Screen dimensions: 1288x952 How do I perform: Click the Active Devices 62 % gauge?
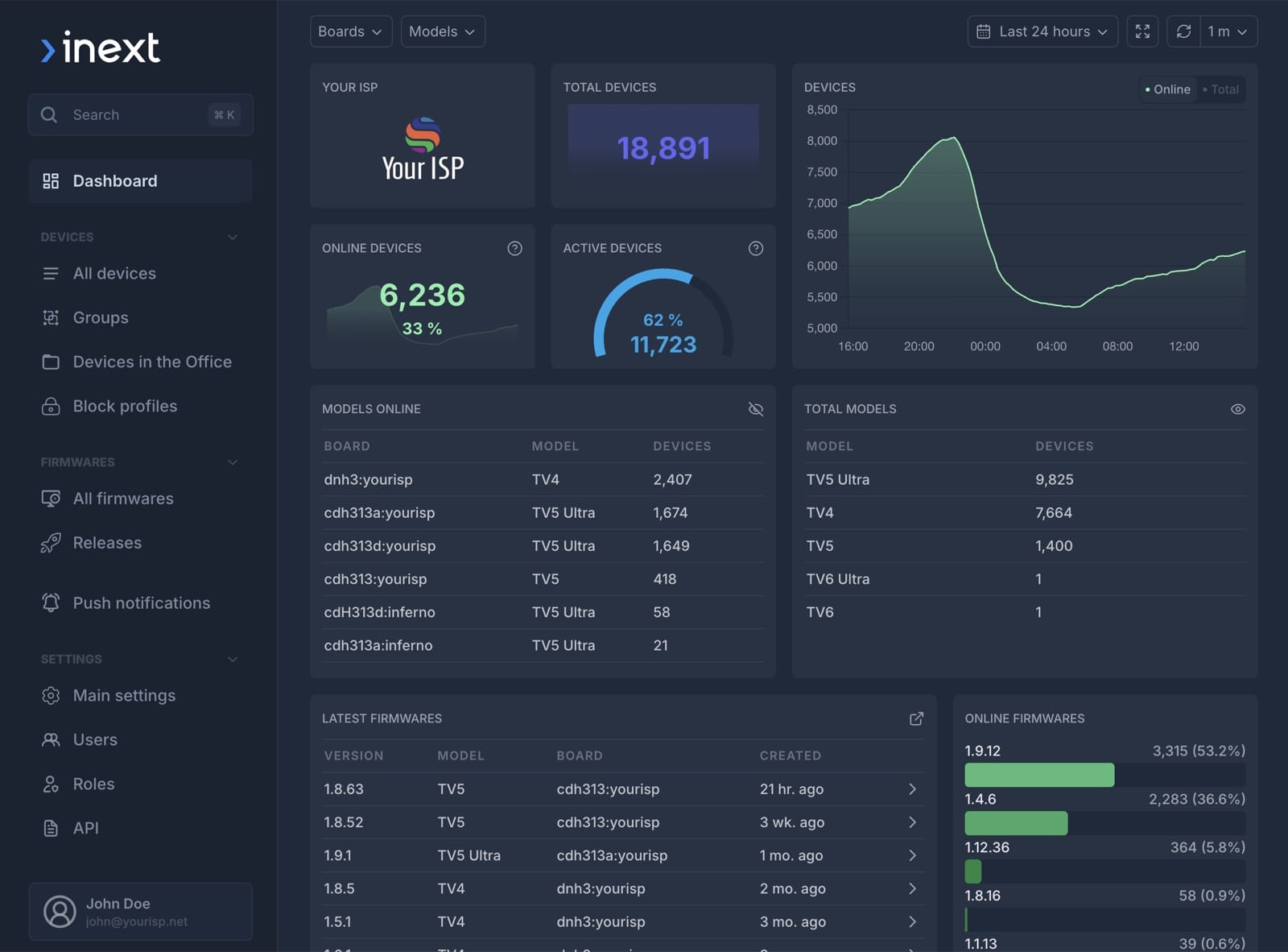click(663, 314)
